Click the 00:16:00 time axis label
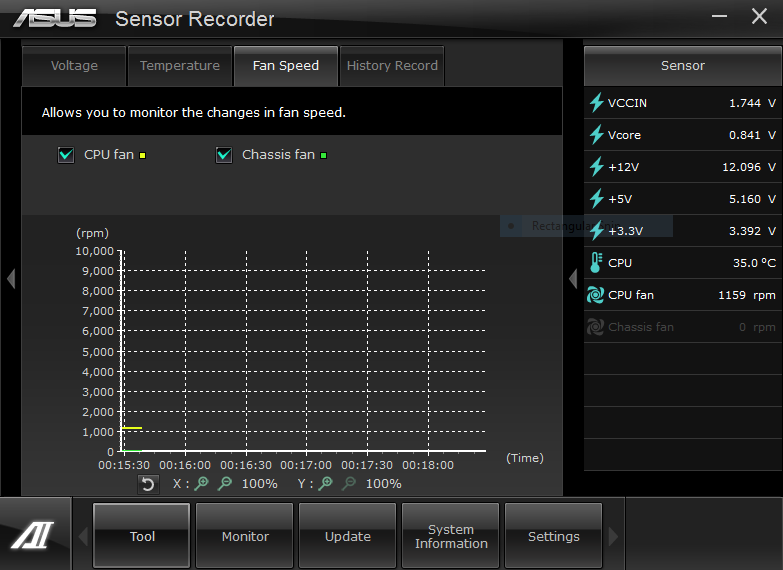This screenshot has width=783, height=570. [x=185, y=465]
